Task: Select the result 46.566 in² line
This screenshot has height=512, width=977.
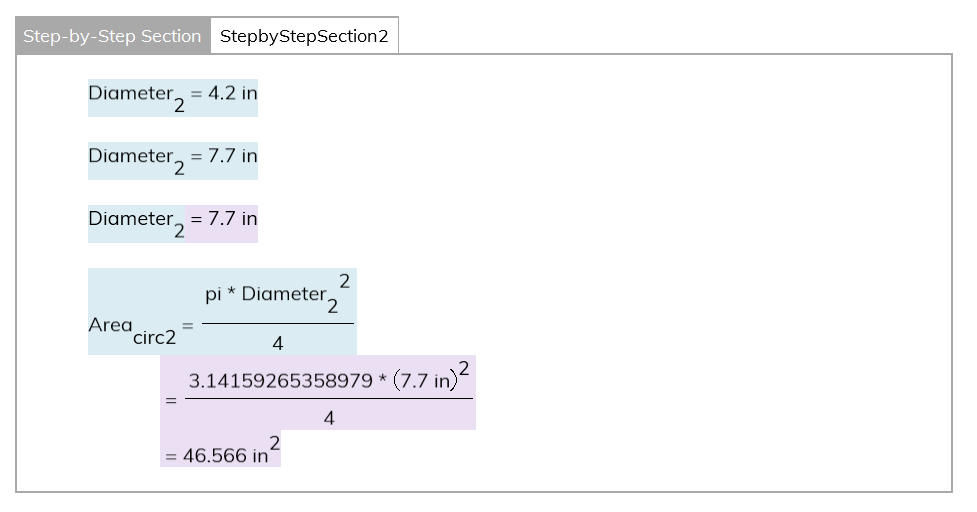Action: point(220,455)
